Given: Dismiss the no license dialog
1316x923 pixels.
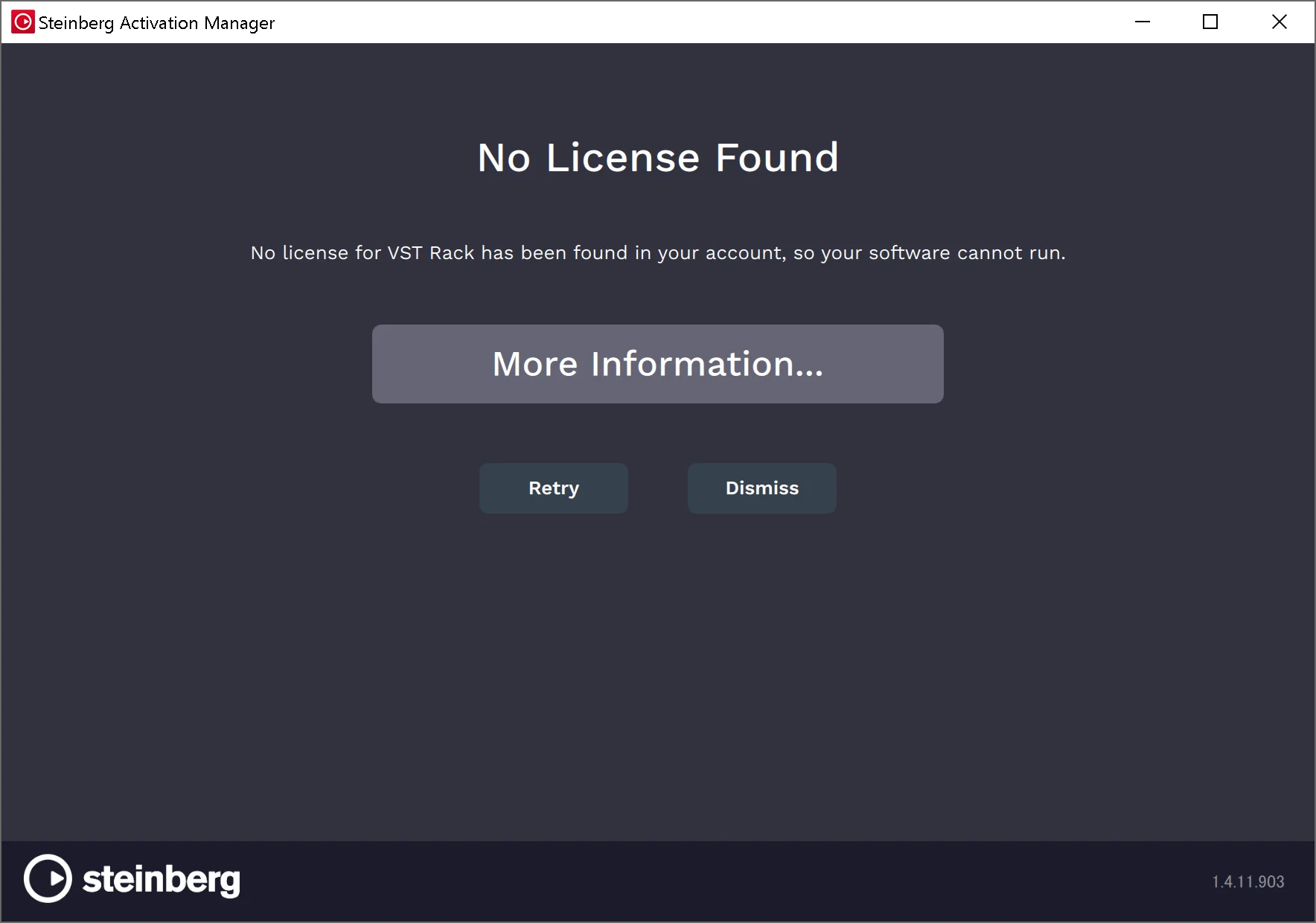Looking at the screenshot, I should [761, 488].
